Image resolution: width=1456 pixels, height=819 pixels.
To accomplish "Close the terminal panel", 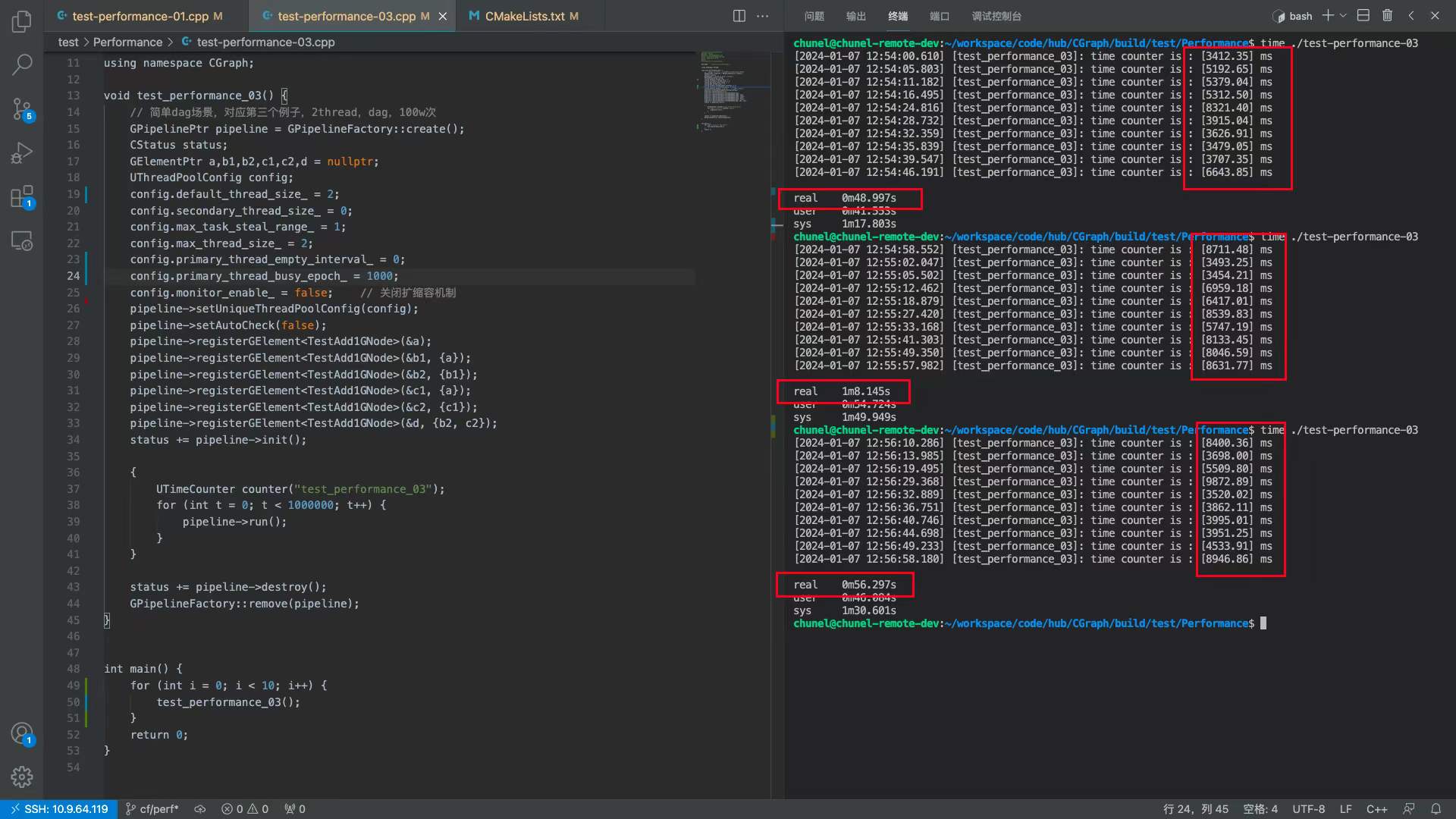I will pos(1435,15).
